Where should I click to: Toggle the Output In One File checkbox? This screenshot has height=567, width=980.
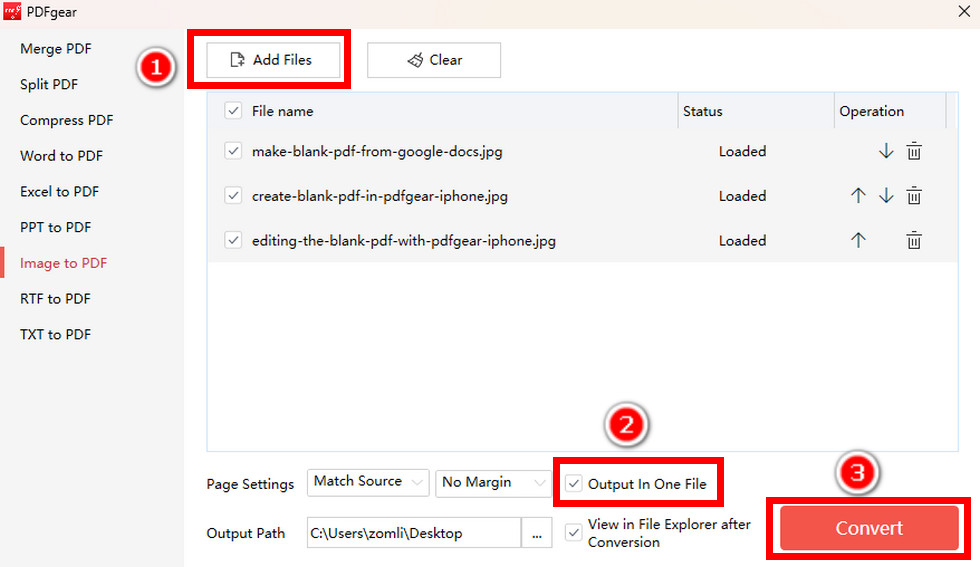click(573, 484)
